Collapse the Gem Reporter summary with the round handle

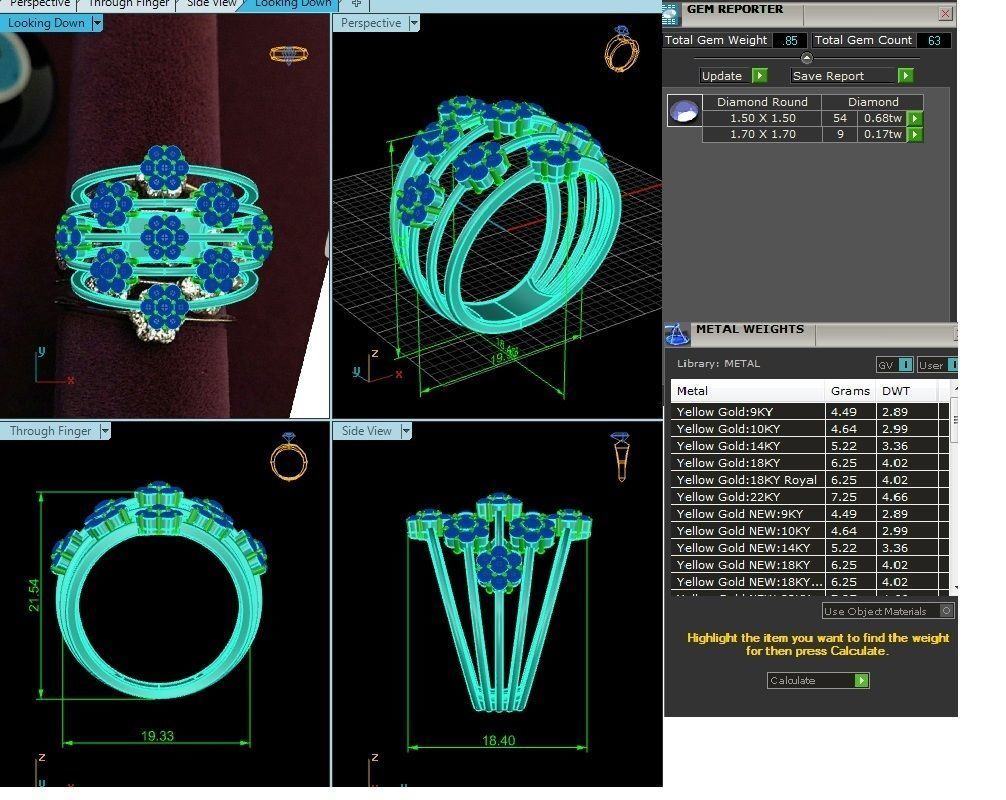click(806, 58)
